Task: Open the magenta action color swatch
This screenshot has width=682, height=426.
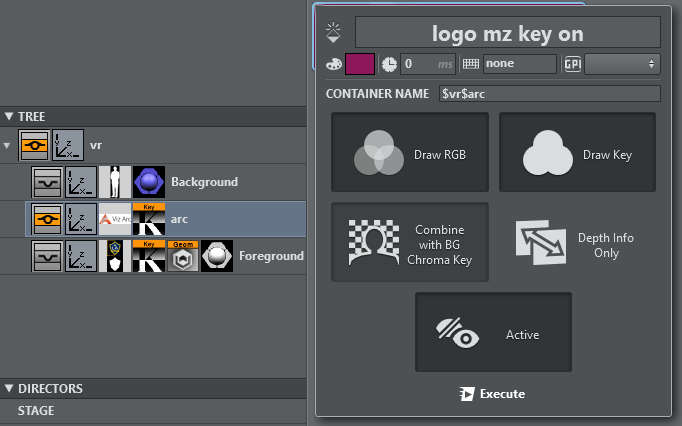Action: coord(360,64)
